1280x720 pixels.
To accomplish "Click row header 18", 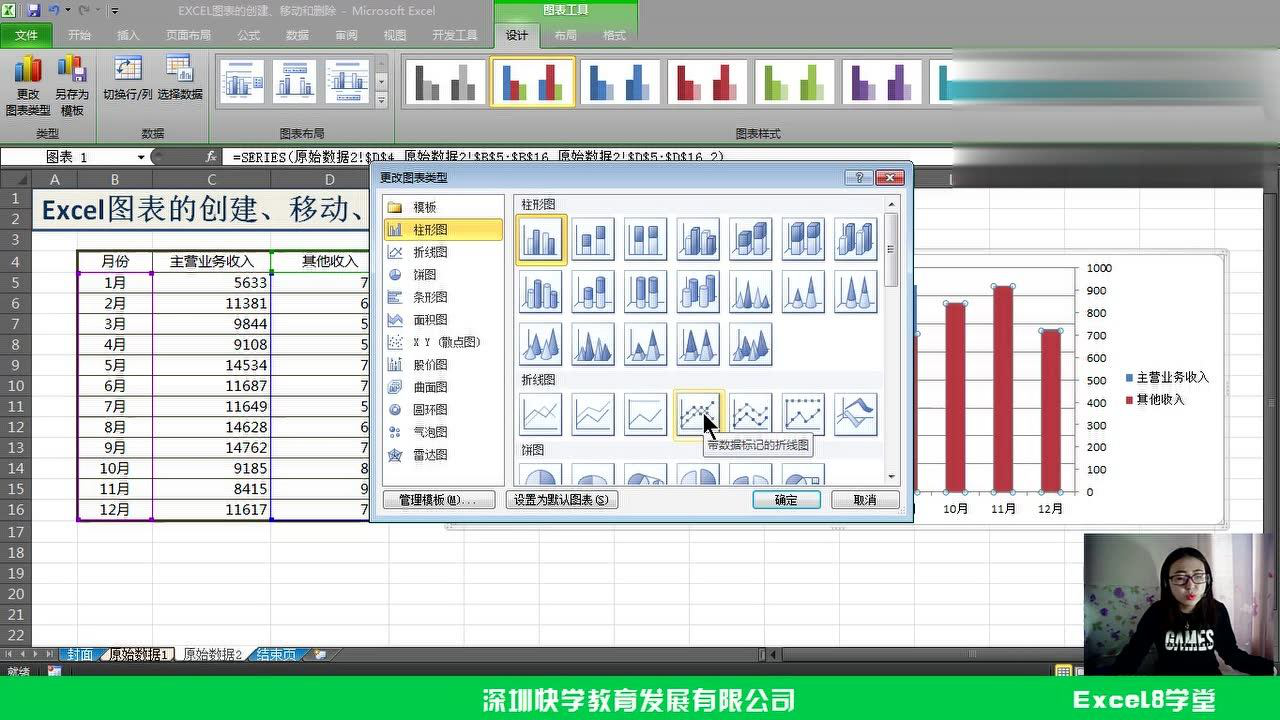I will [x=15, y=553].
